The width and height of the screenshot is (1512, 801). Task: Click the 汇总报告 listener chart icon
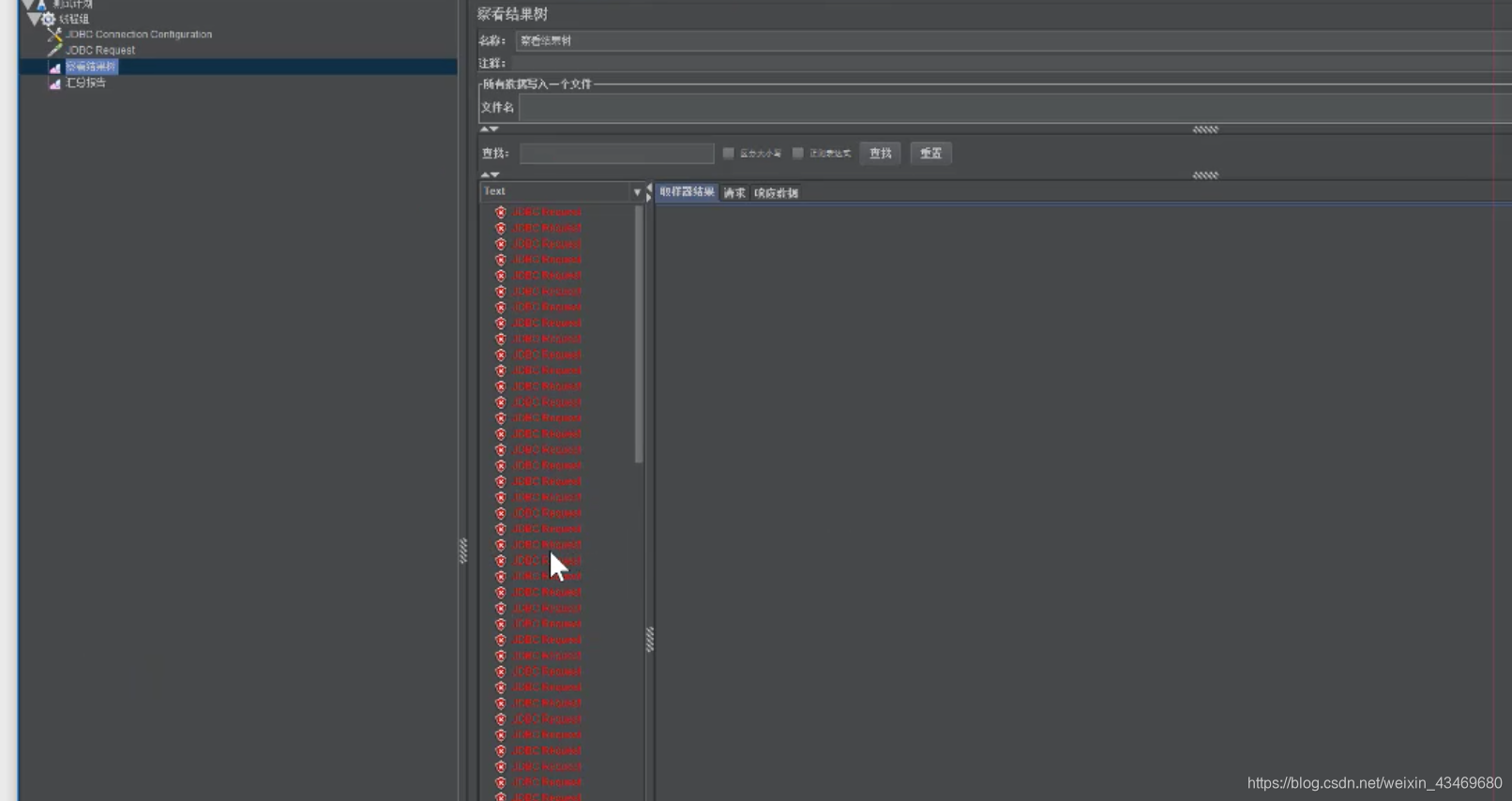click(x=54, y=83)
